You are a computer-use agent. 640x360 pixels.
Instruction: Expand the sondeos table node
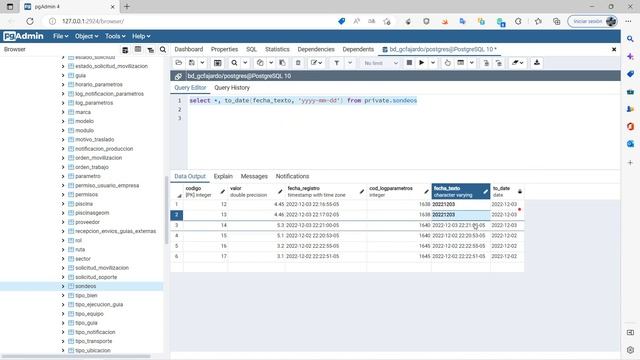click(x=63, y=287)
